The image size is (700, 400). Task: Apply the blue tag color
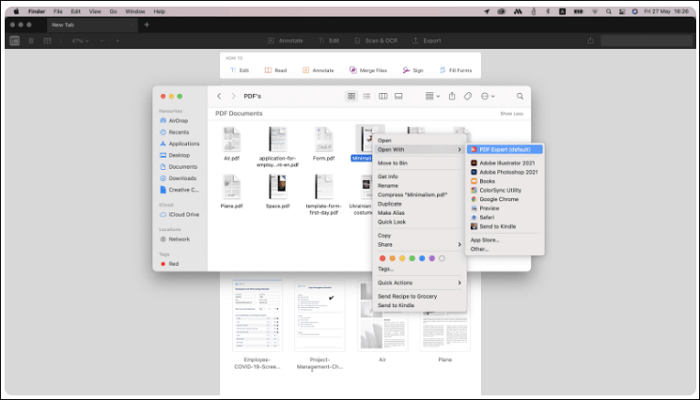pyautogui.click(x=422, y=258)
